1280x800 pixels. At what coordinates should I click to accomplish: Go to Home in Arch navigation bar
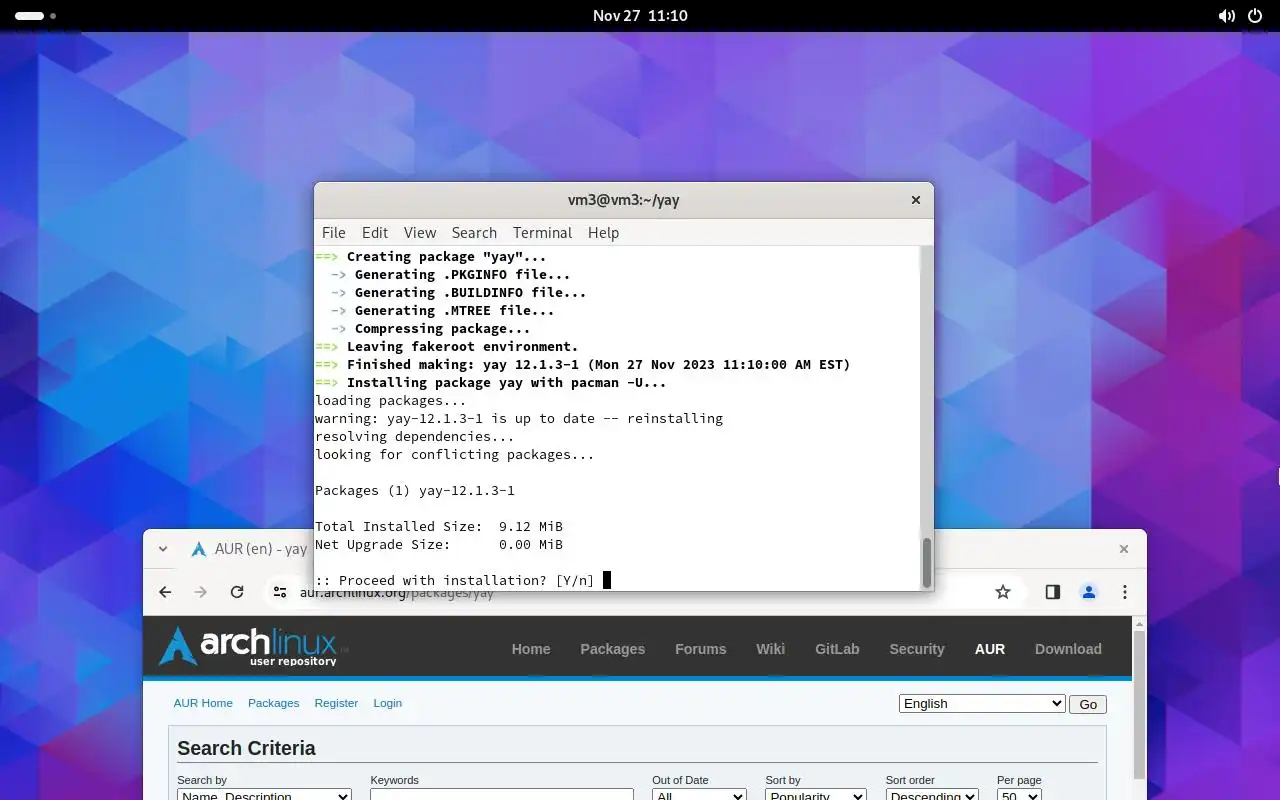click(x=531, y=649)
